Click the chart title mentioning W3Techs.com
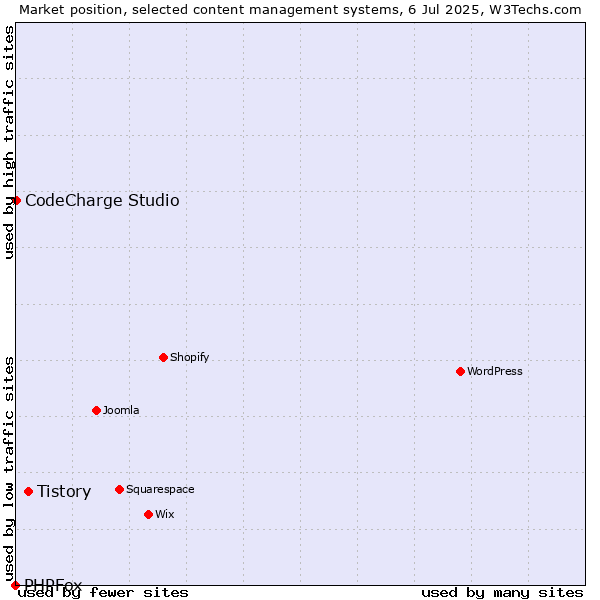Screen dimensions: 600x600 (300, 10)
